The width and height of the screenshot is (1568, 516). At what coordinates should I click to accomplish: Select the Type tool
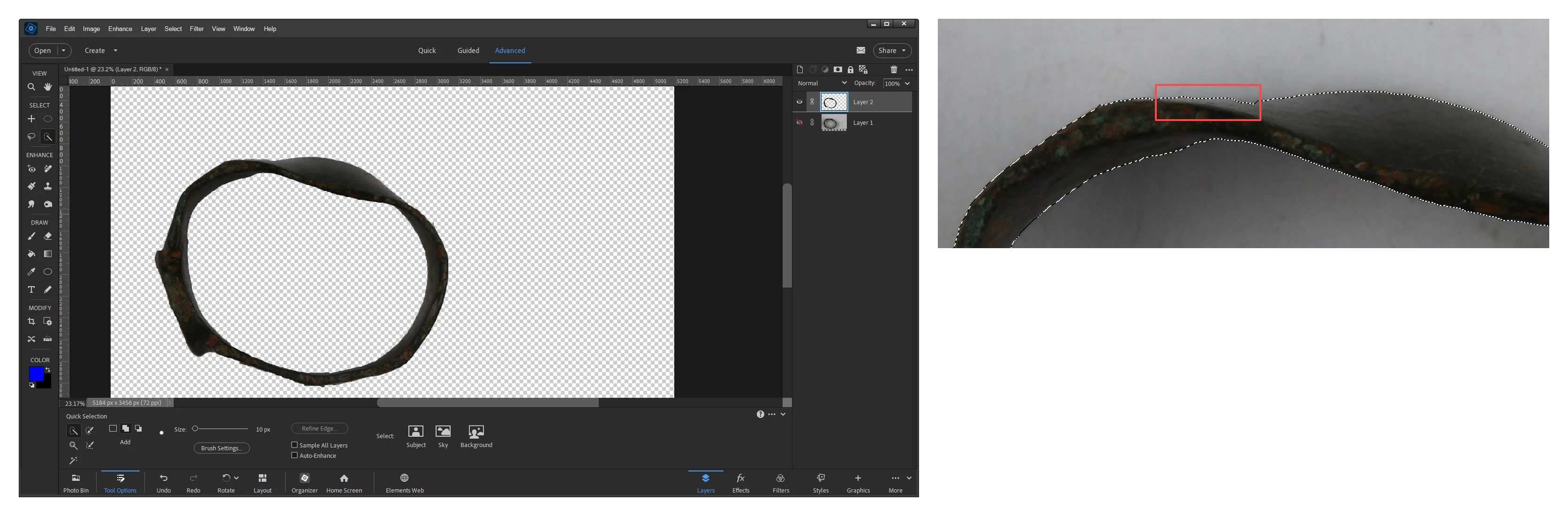(x=31, y=289)
